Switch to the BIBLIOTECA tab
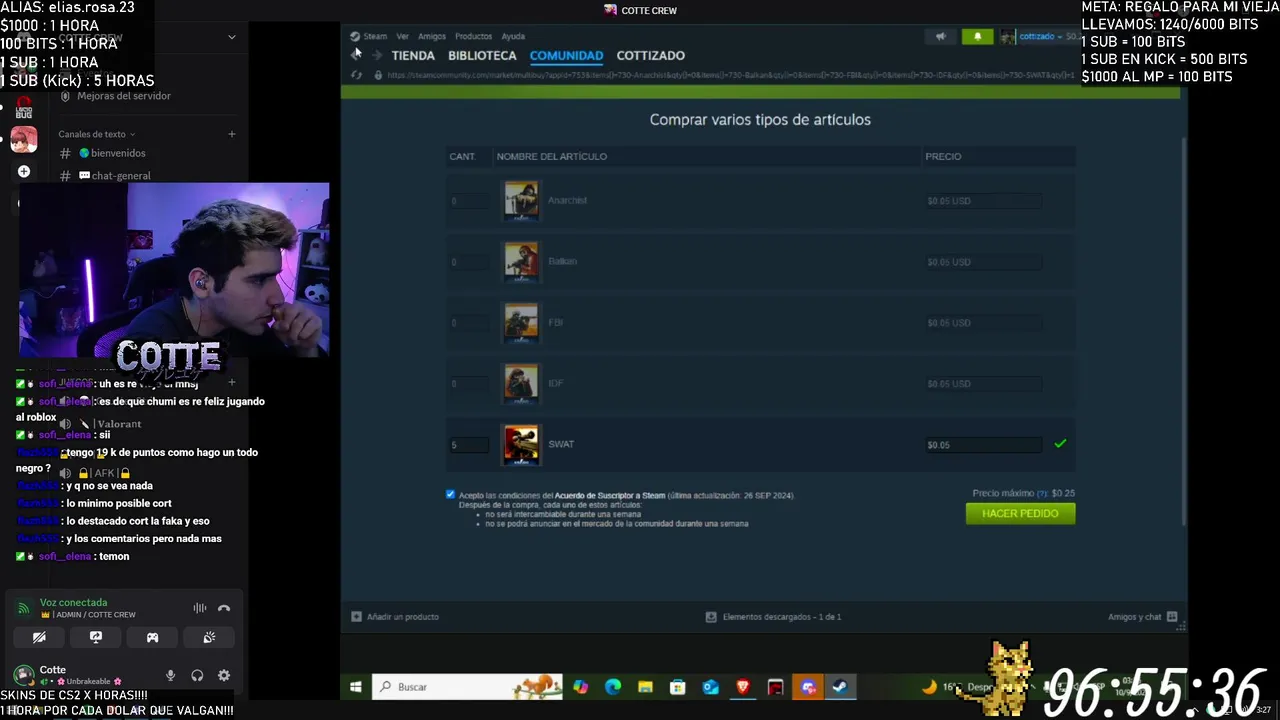Image resolution: width=1280 pixels, height=720 pixels. 482,55
